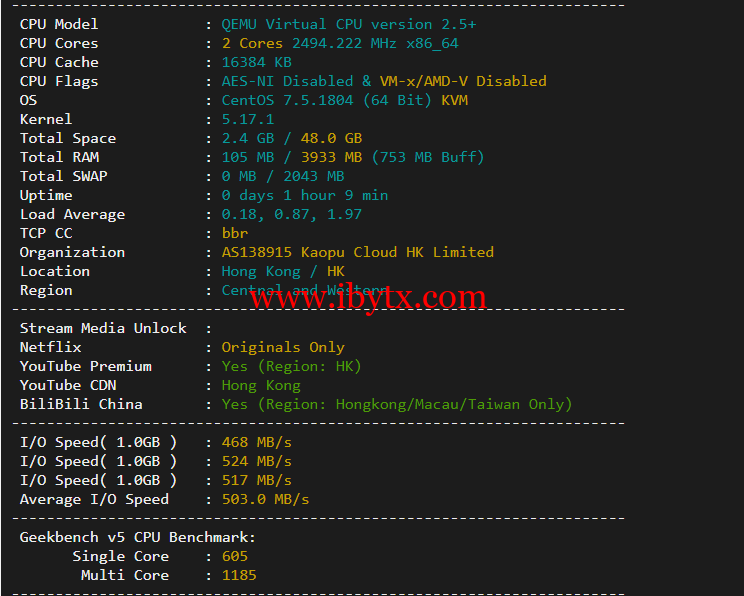The width and height of the screenshot is (744, 596).
Task: Click the bbr TCP CC value
Action: (235, 233)
